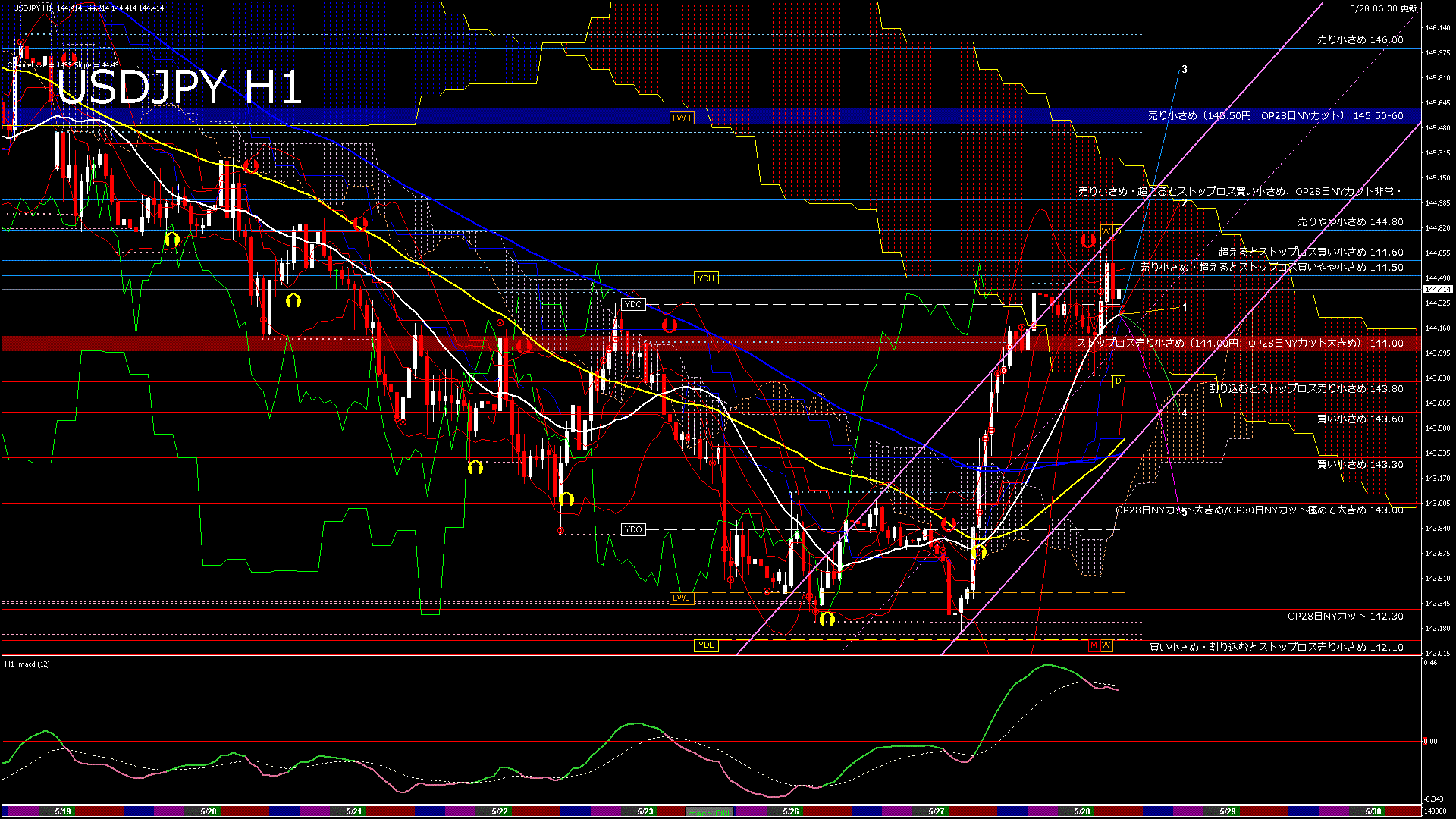Screen dimensions: 1456x819
Task: Click the W pivot box above the latest candles
Action: coord(1106,231)
